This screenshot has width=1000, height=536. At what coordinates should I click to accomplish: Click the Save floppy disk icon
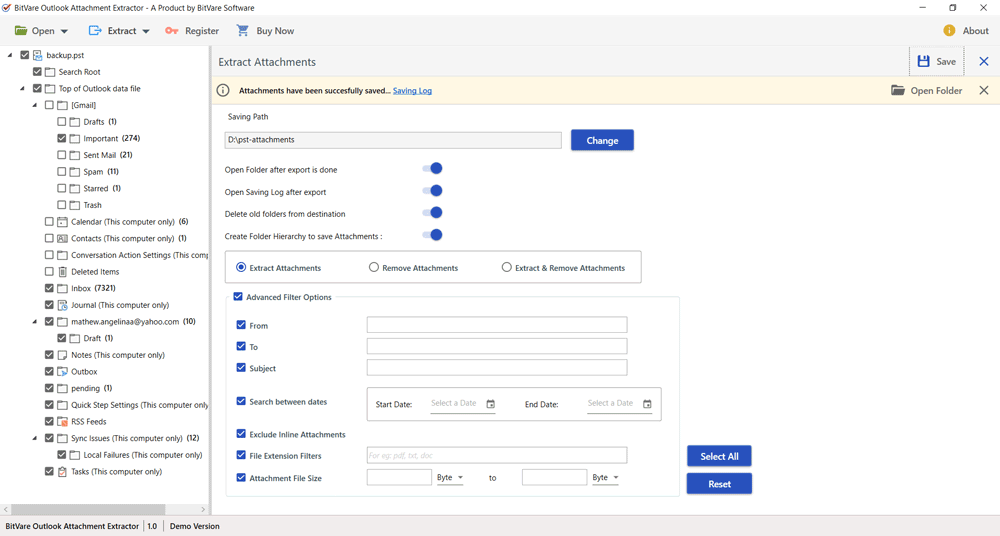coord(923,61)
